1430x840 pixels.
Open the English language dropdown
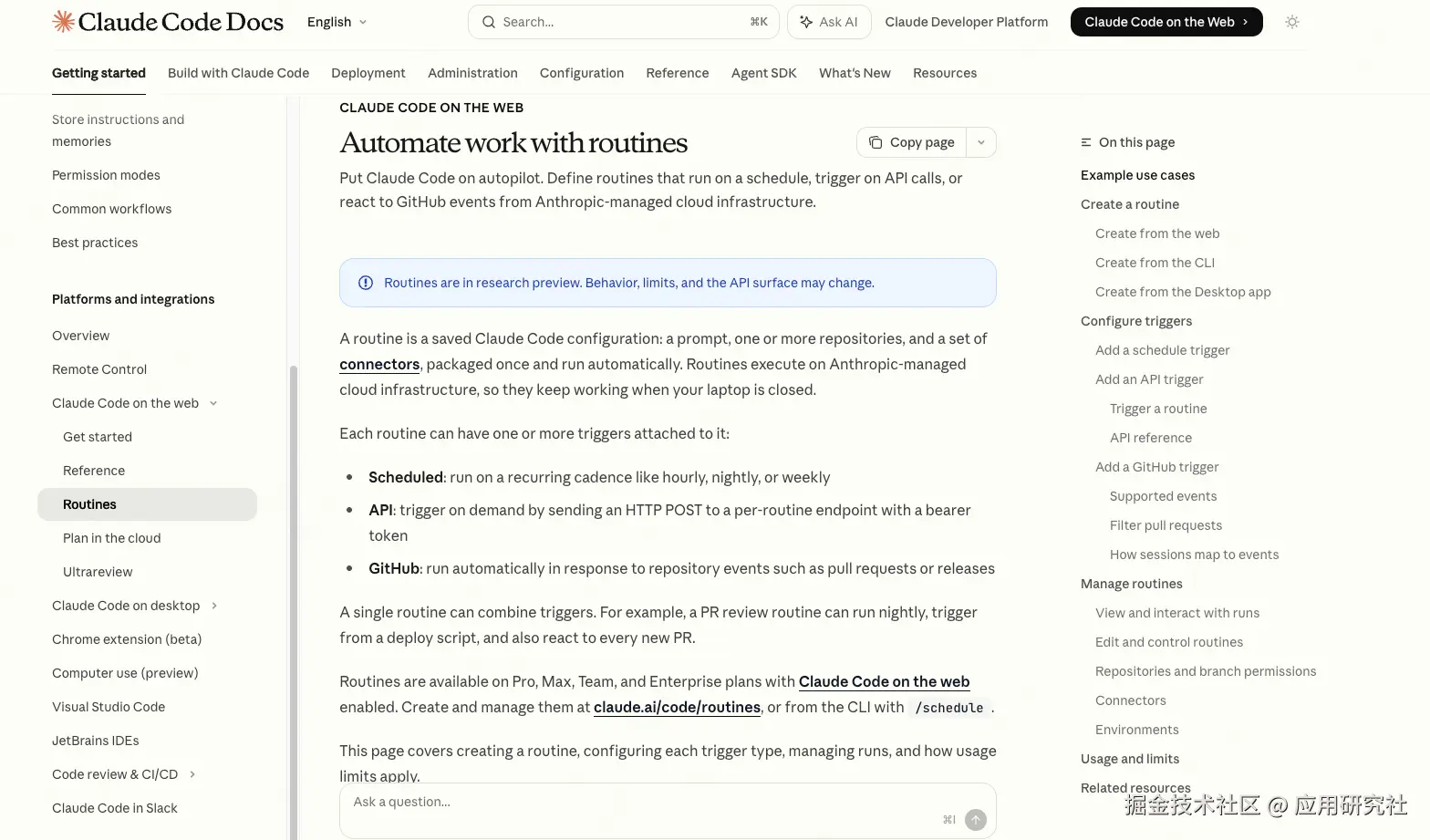click(337, 22)
